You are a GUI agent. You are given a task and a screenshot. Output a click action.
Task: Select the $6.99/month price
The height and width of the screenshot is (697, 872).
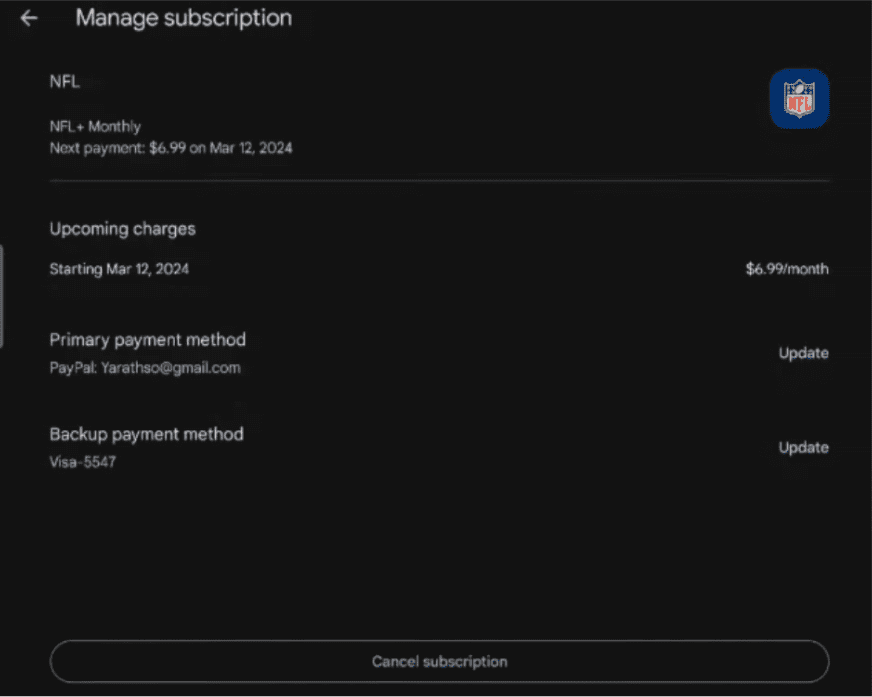pos(787,269)
